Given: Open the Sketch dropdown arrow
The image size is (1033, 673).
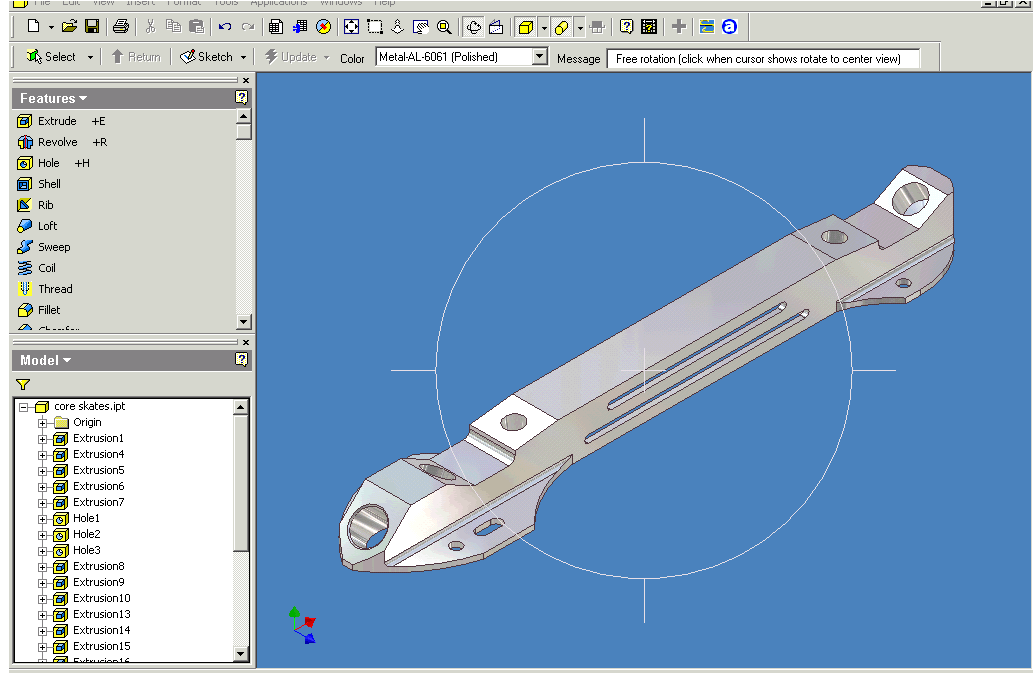Looking at the screenshot, I should tap(243, 57).
